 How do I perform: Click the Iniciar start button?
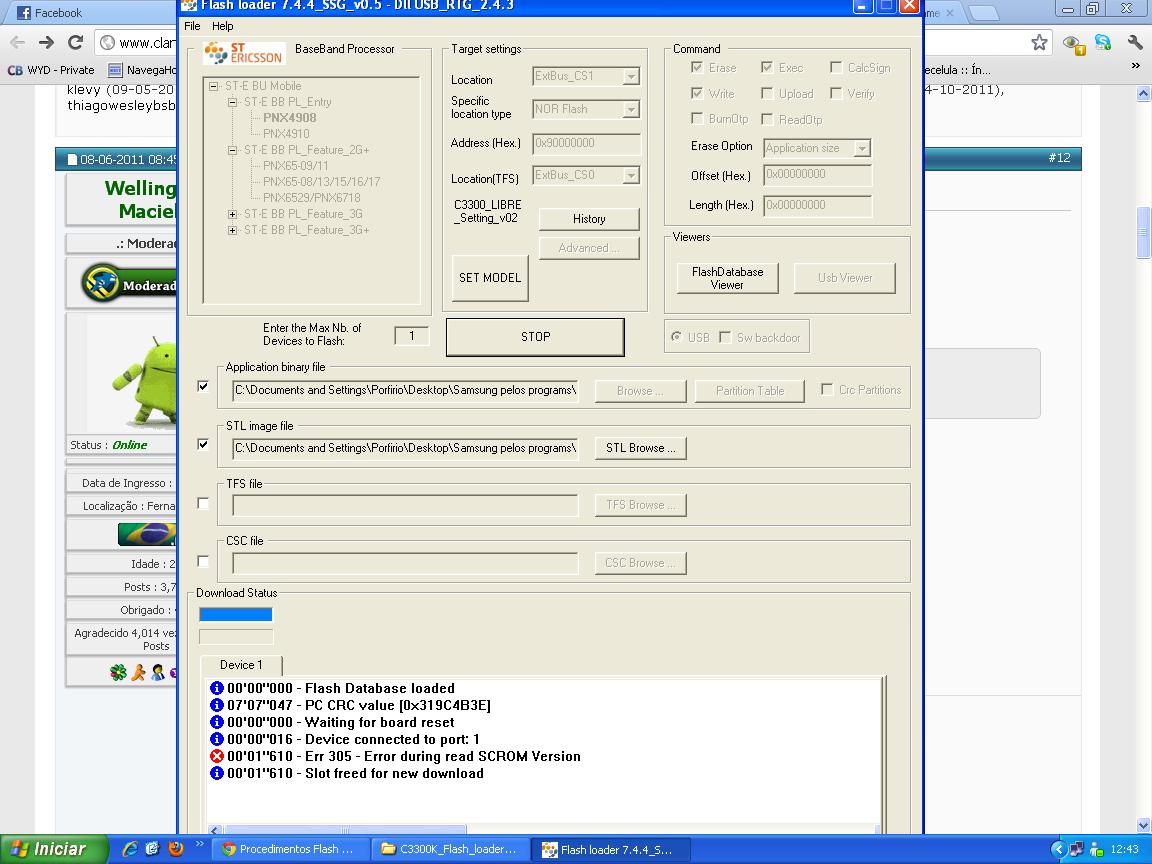[53, 849]
